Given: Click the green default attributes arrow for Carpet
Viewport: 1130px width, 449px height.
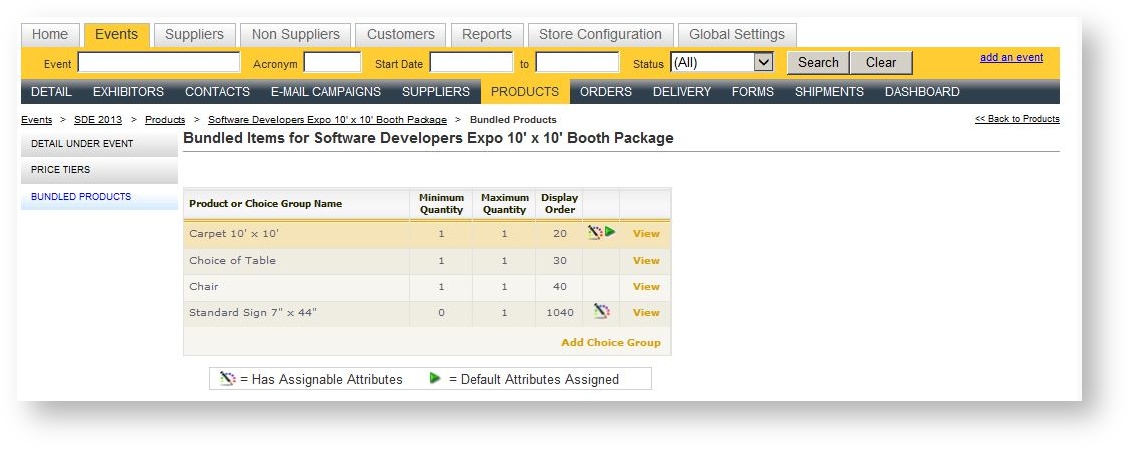Looking at the screenshot, I should click(x=610, y=232).
